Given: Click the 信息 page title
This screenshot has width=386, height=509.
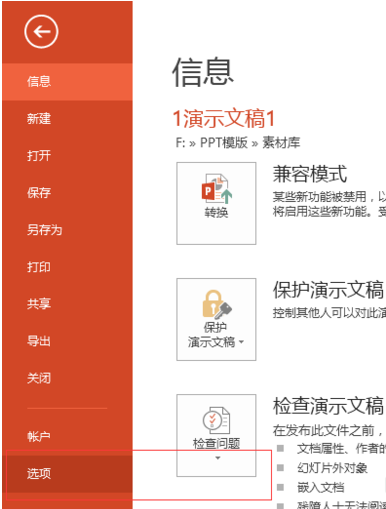Looking at the screenshot, I should [203, 73].
